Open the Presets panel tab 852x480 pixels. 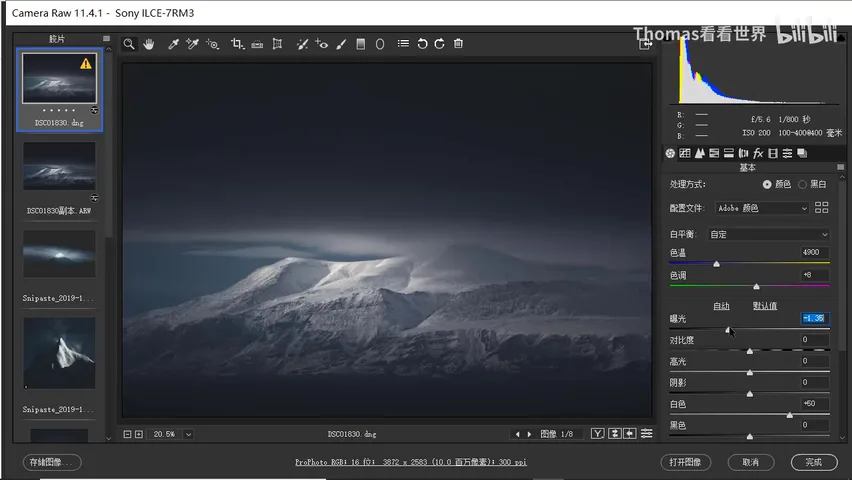pyautogui.click(x=787, y=153)
